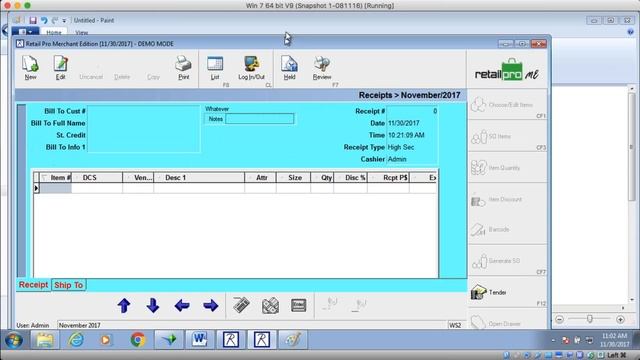The height and width of the screenshot is (360, 640).
Task: Open Windows Explorer from the taskbar
Action: pos(45,340)
